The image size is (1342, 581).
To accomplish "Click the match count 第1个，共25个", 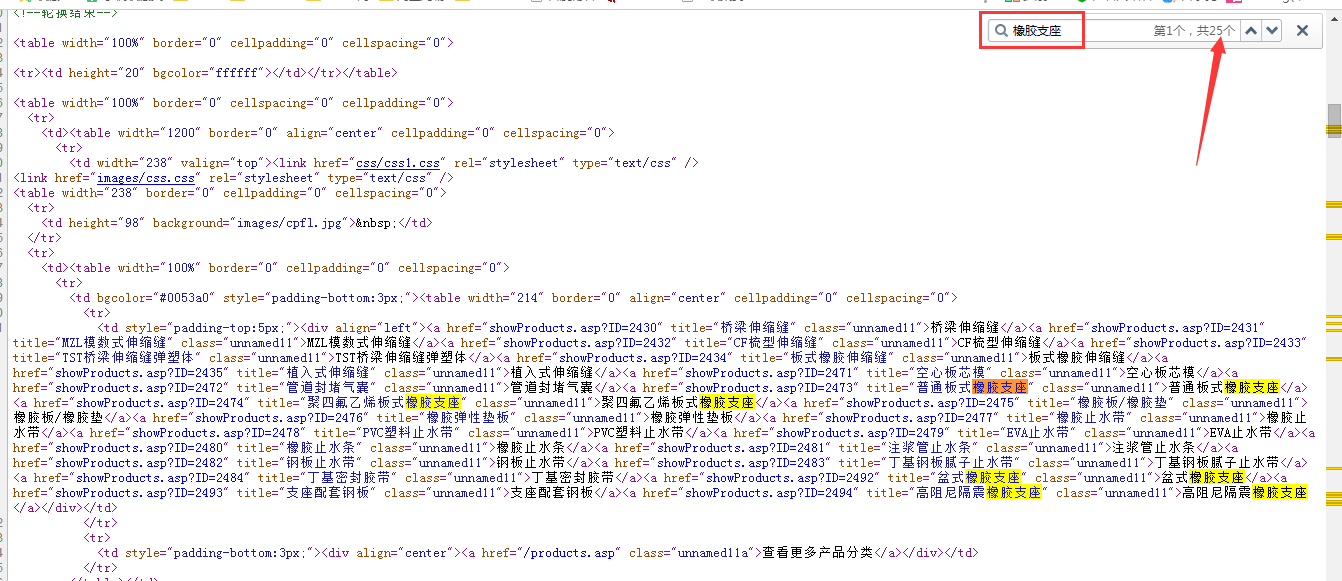I will click(1195, 31).
